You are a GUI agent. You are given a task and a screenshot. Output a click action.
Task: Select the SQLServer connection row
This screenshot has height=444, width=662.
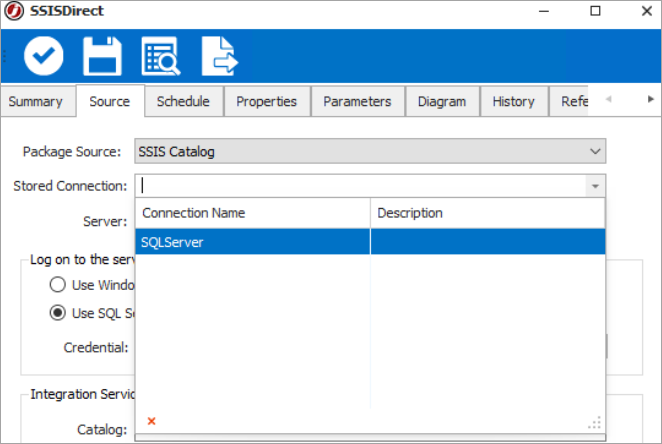click(x=370, y=242)
